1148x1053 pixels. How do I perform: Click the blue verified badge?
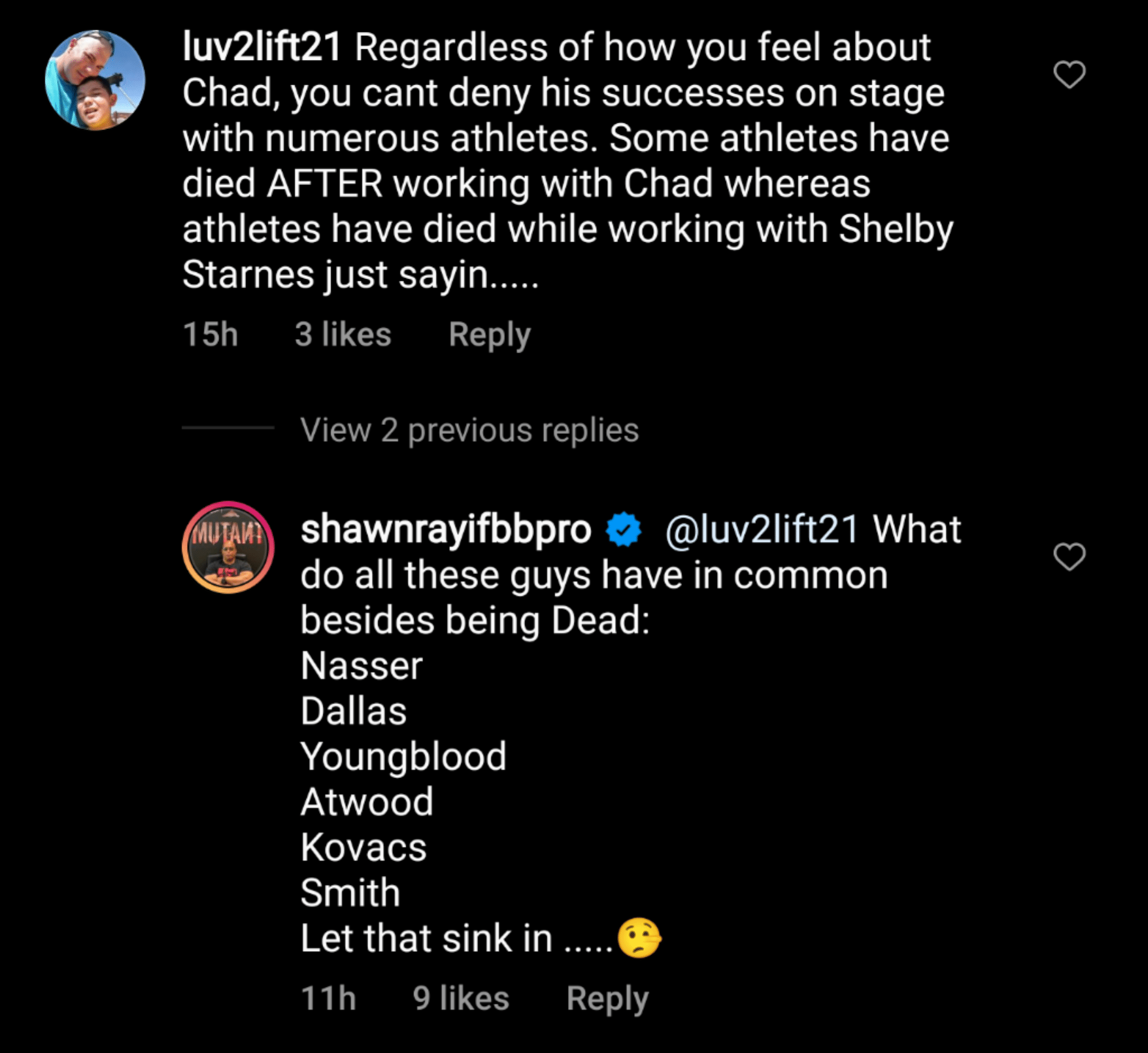[624, 530]
